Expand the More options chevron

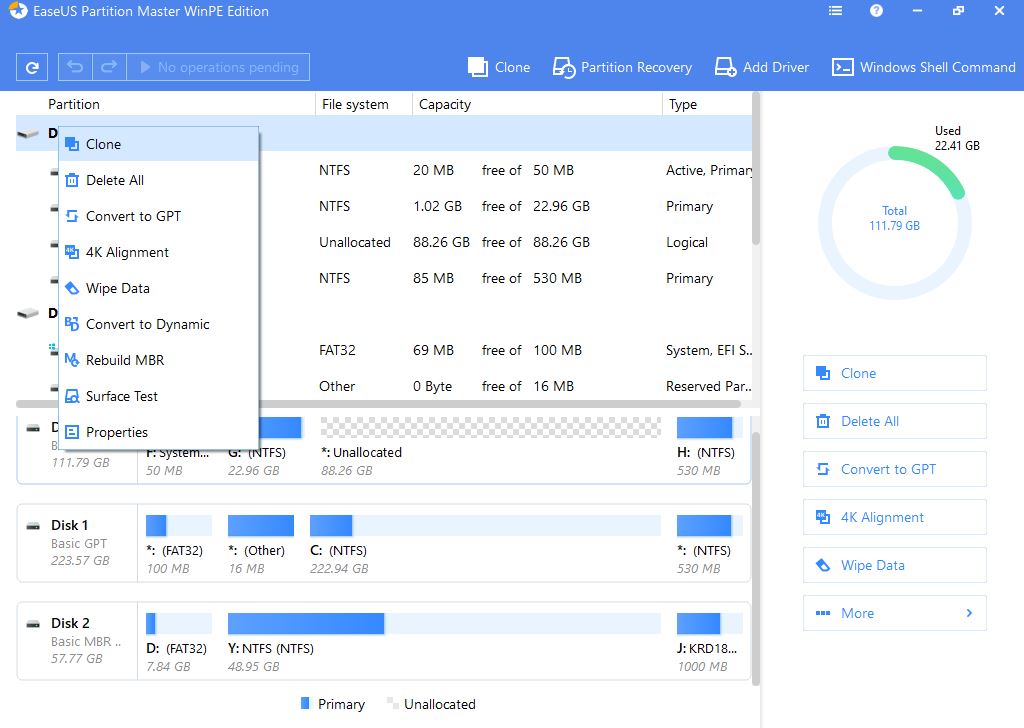click(x=968, y=613)
